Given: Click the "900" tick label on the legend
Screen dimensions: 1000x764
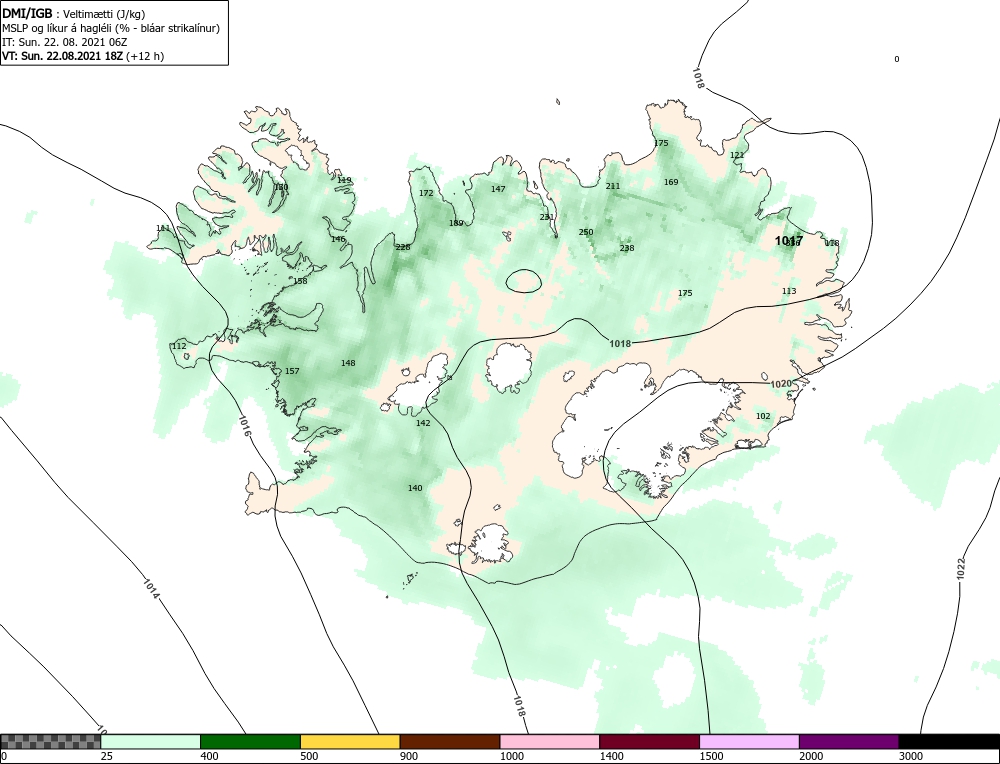Looking at the screenshot, I should (x=409, y=756).
